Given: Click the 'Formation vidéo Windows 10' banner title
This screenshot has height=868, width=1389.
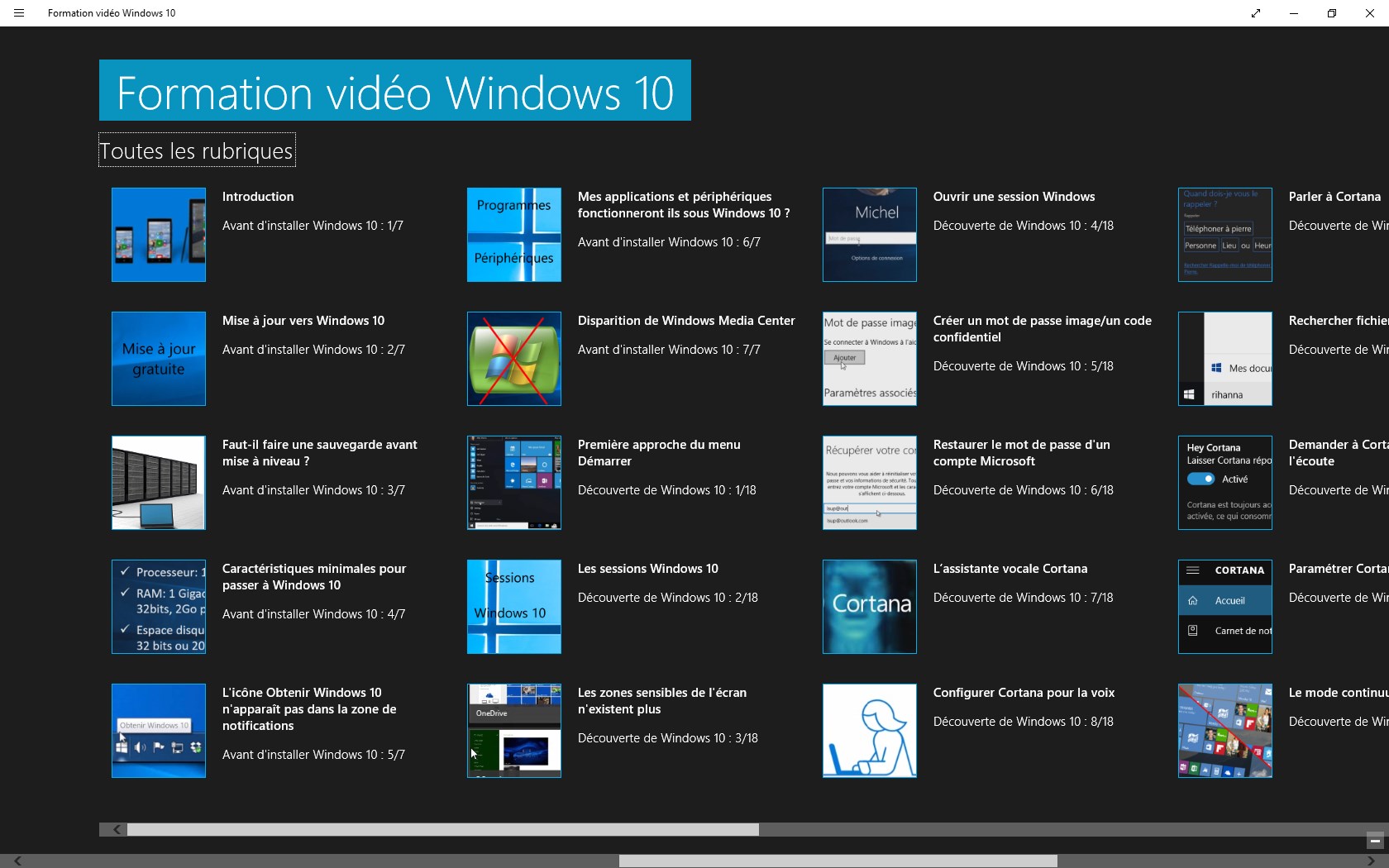Looking at the screenshot, I should 395,91.
